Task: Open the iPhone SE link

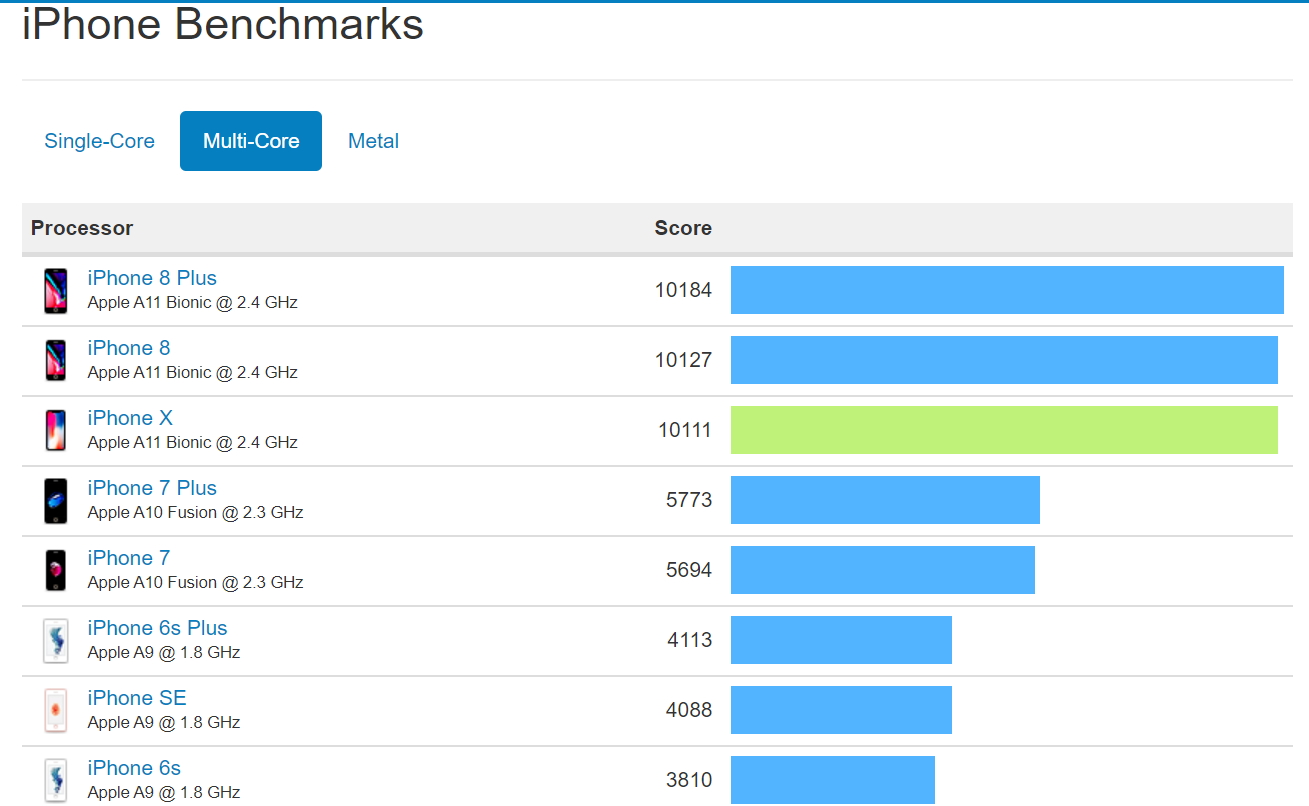Action: coord(137,698)
